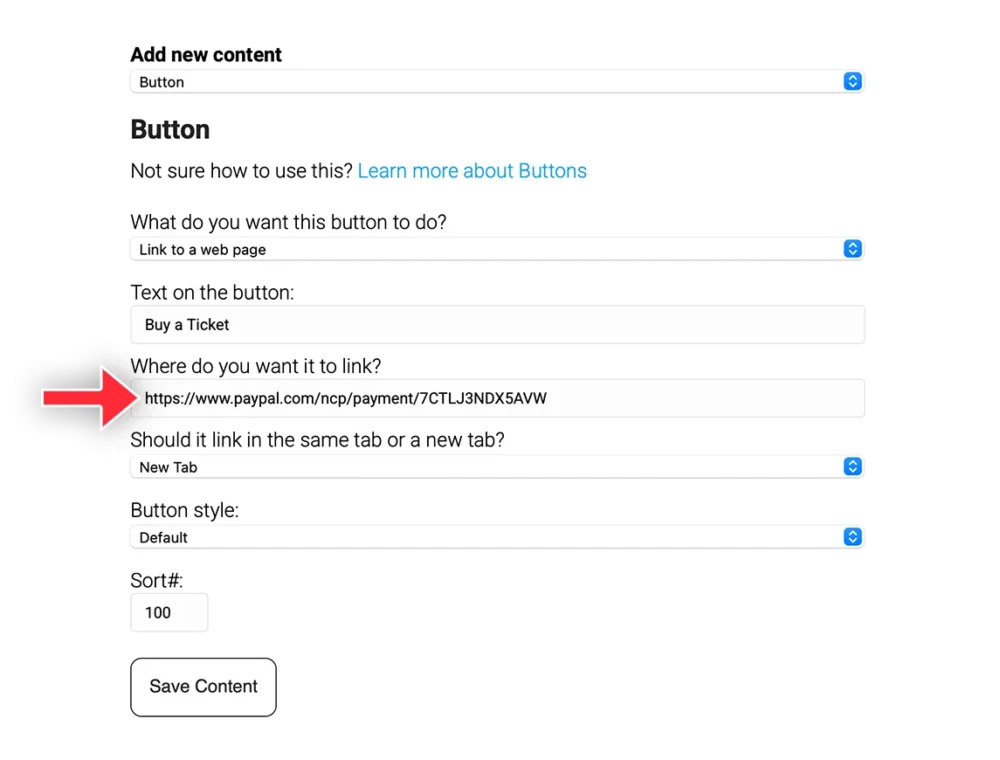Click the large Button section heading

click(x=170, y=129)
